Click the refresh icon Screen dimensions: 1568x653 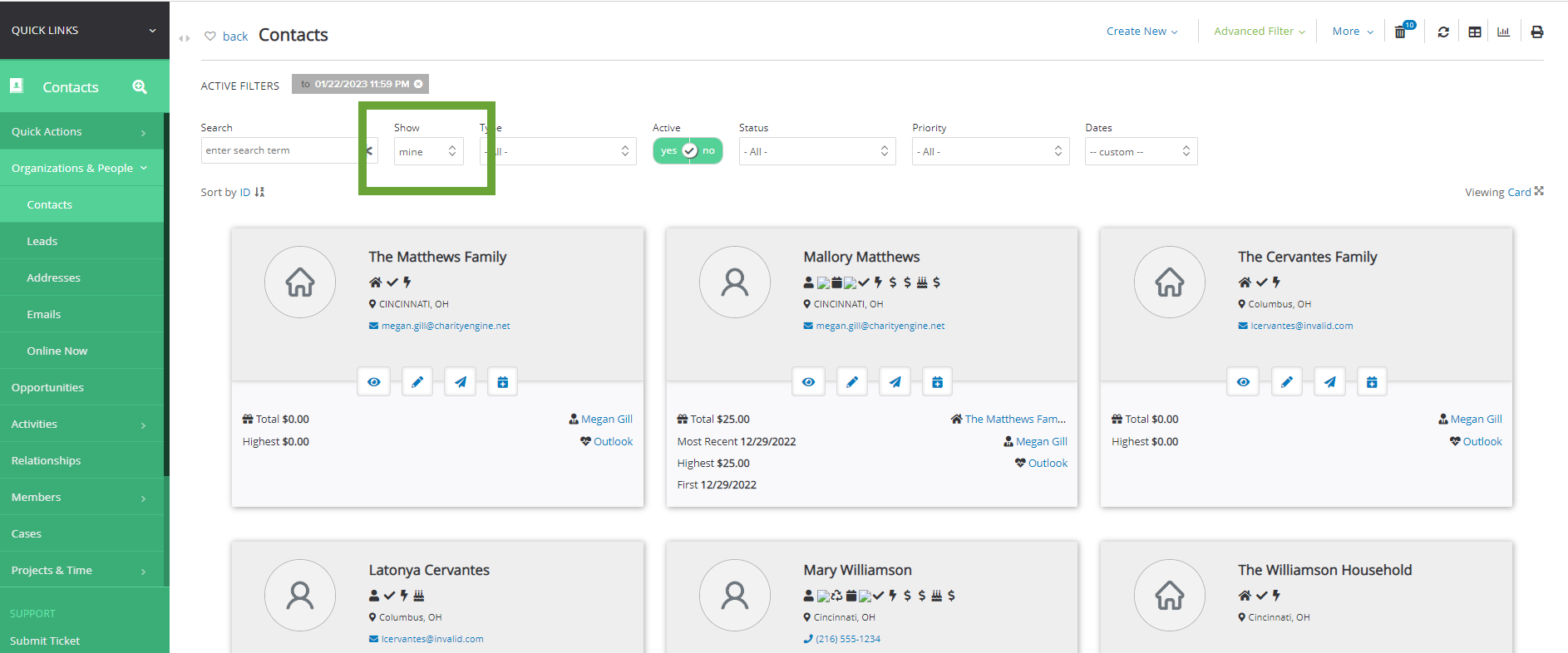coord(1443,32)
